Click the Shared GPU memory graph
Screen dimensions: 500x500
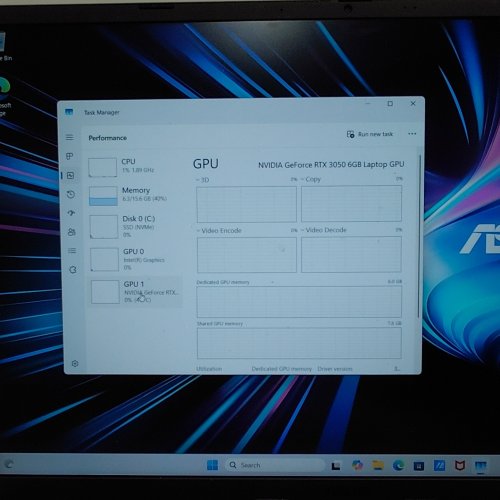tap(299, 343)
